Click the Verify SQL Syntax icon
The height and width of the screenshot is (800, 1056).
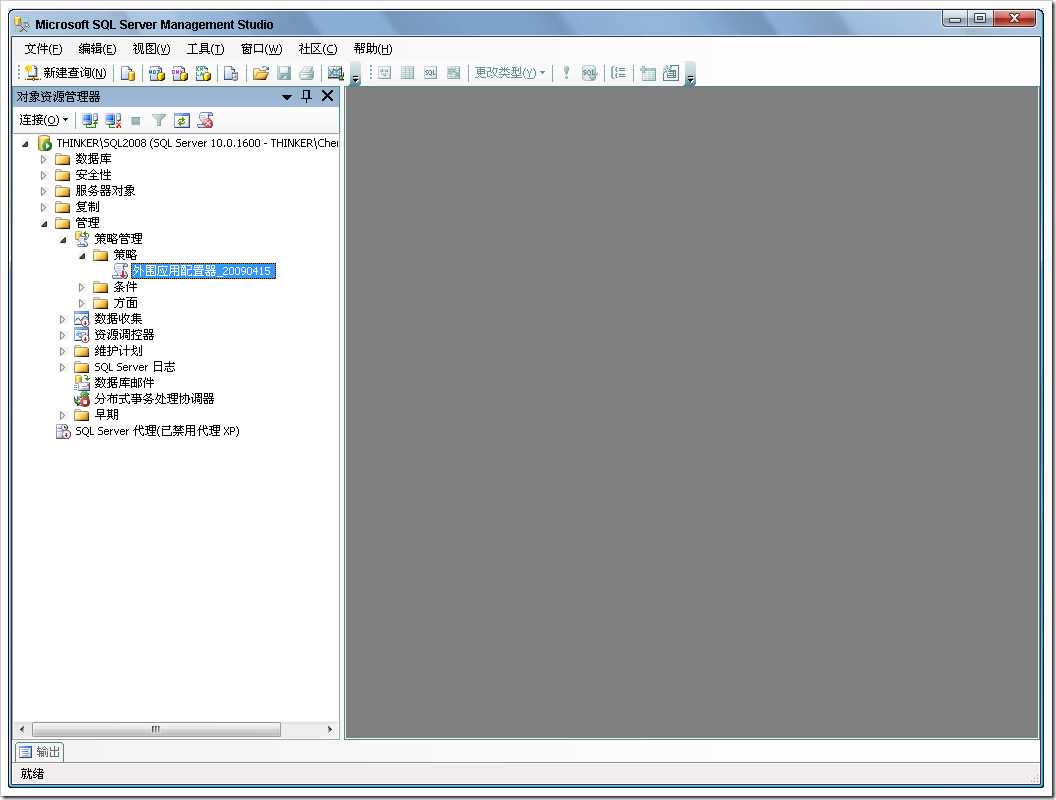pyautogui.click(x=589, y=73)
